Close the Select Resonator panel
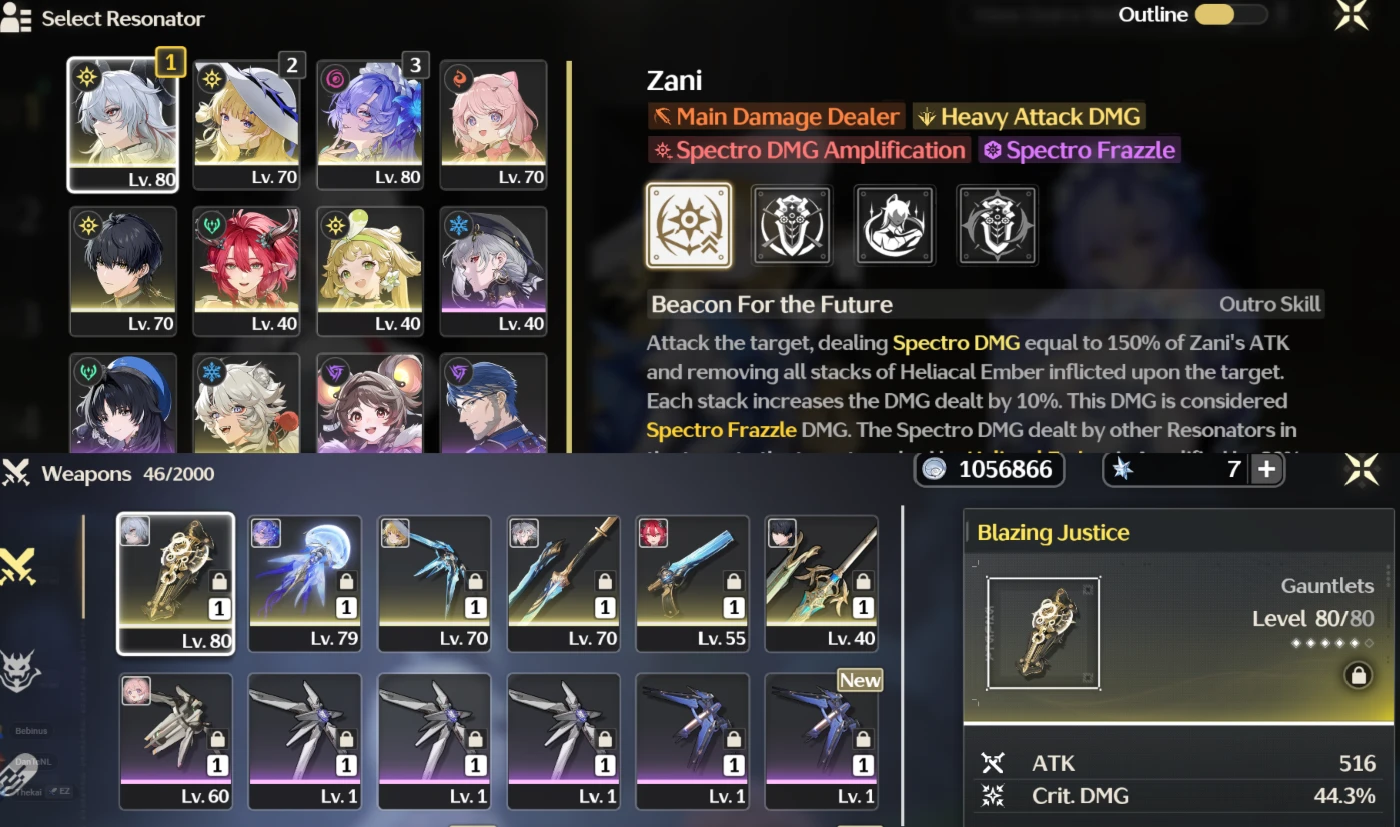Screen dimensions: 1400x827 click(1352, 15)
